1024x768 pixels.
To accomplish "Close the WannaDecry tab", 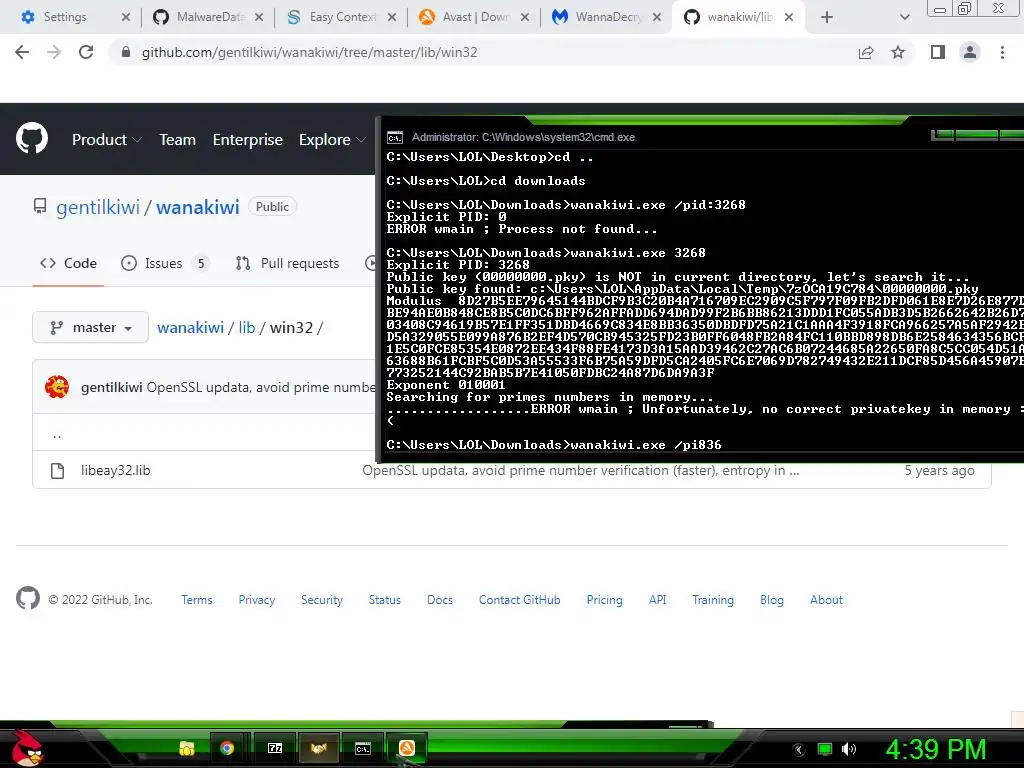I will pyautogui.click(x=658, y=17).
